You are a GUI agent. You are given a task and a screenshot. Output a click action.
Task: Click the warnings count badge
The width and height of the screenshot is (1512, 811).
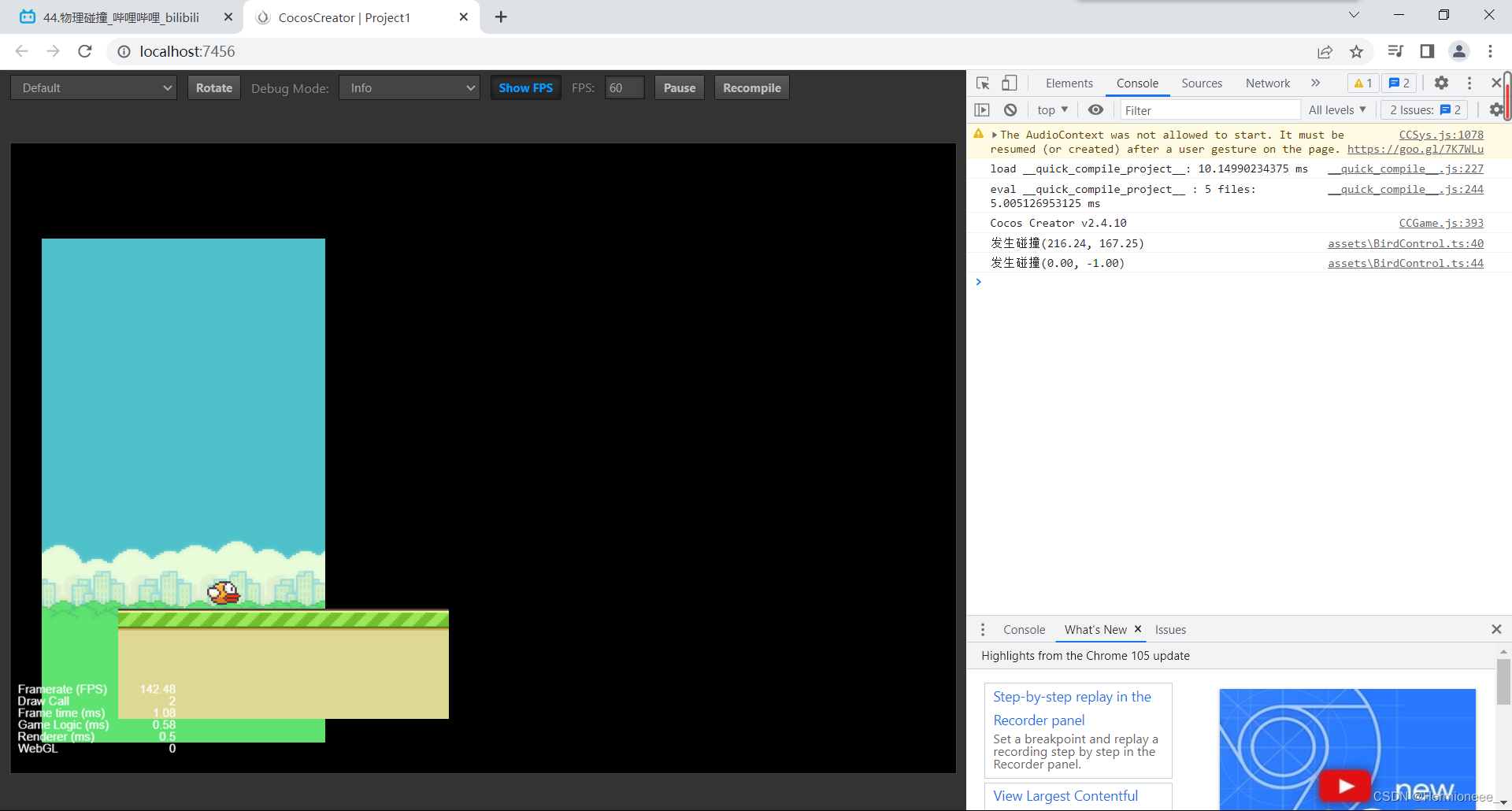click(x=1363, y=83)
